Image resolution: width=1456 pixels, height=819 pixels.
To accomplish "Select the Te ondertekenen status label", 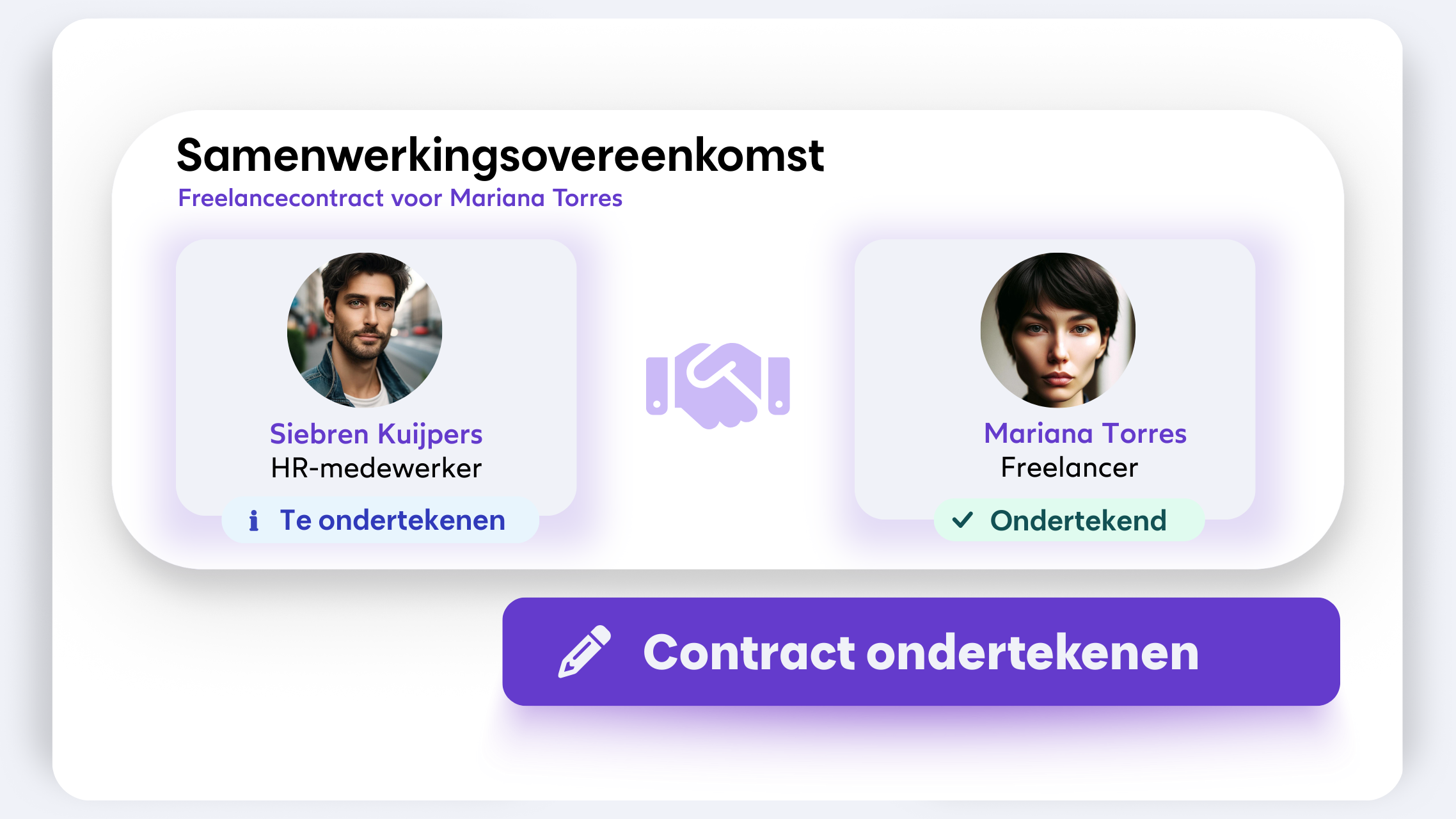I will coord(392,520).
